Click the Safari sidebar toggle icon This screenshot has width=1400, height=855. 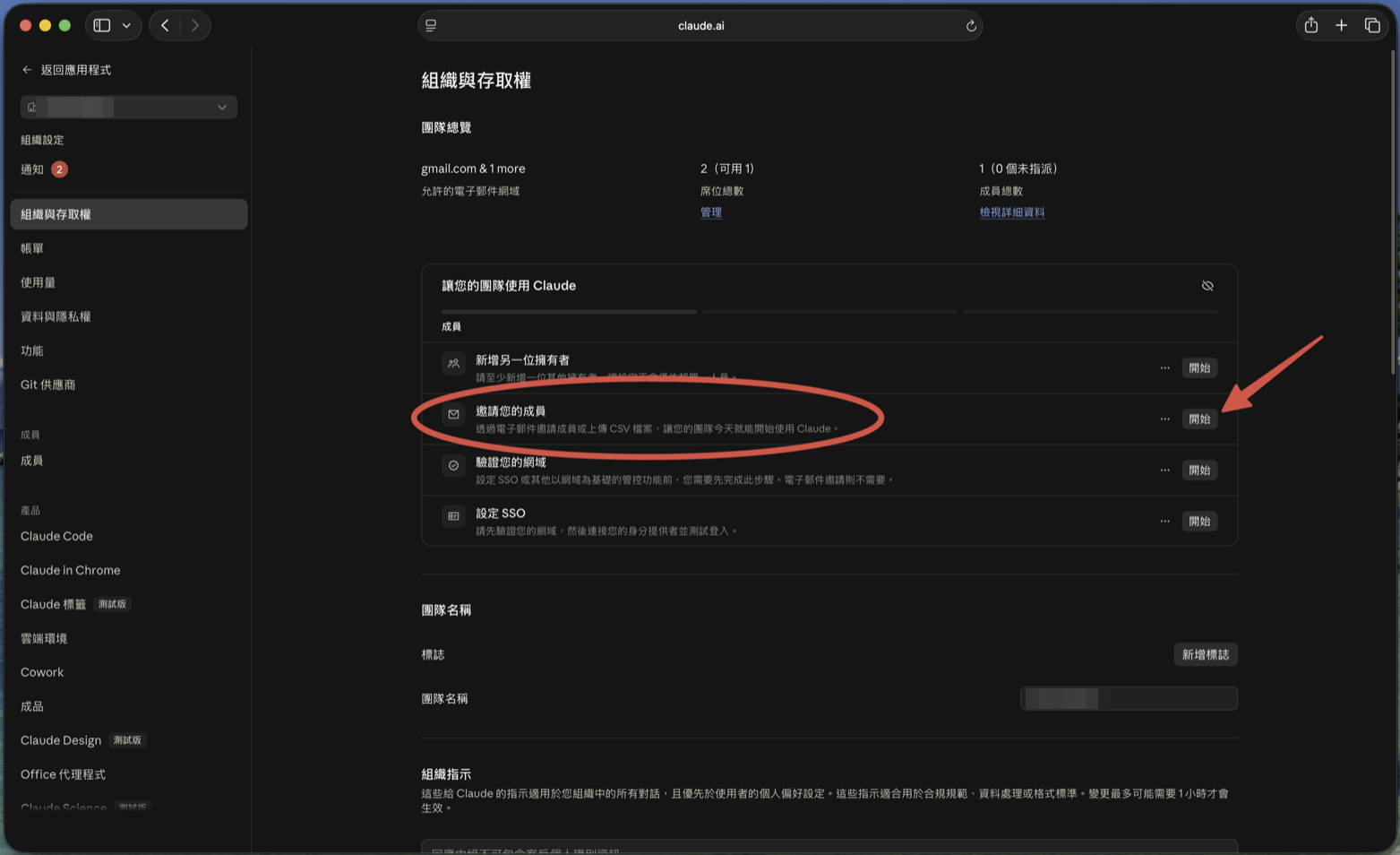click(102, 25)
